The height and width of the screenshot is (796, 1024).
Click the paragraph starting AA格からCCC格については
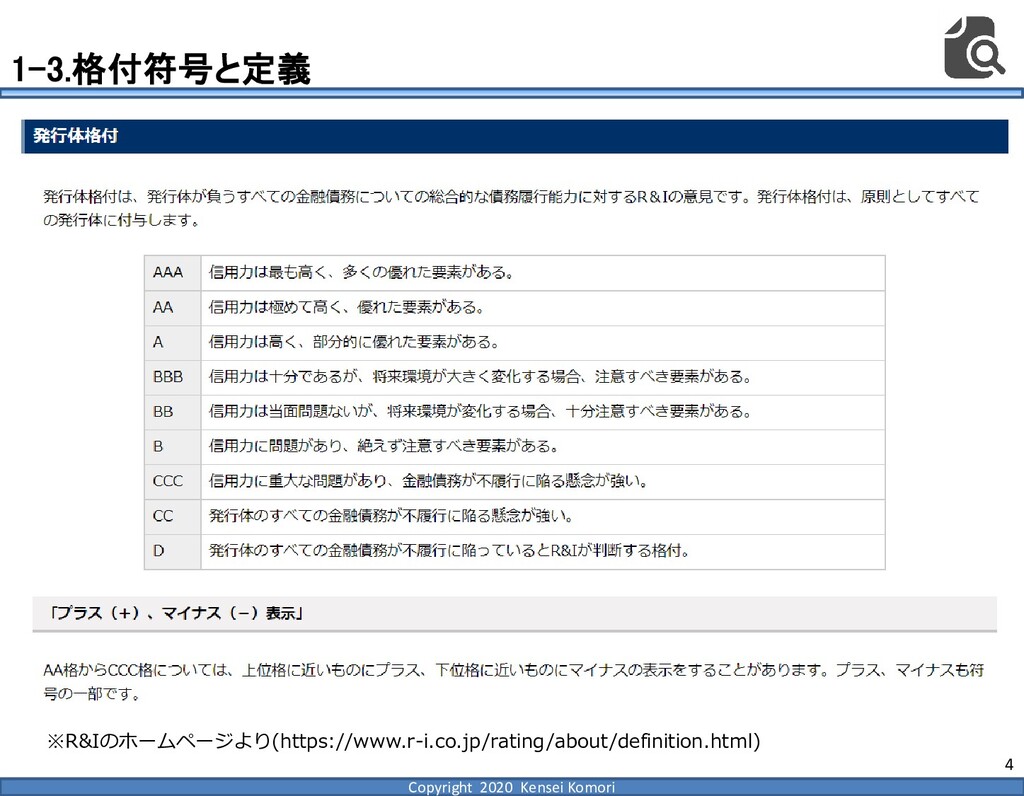[x=513, y=682]
